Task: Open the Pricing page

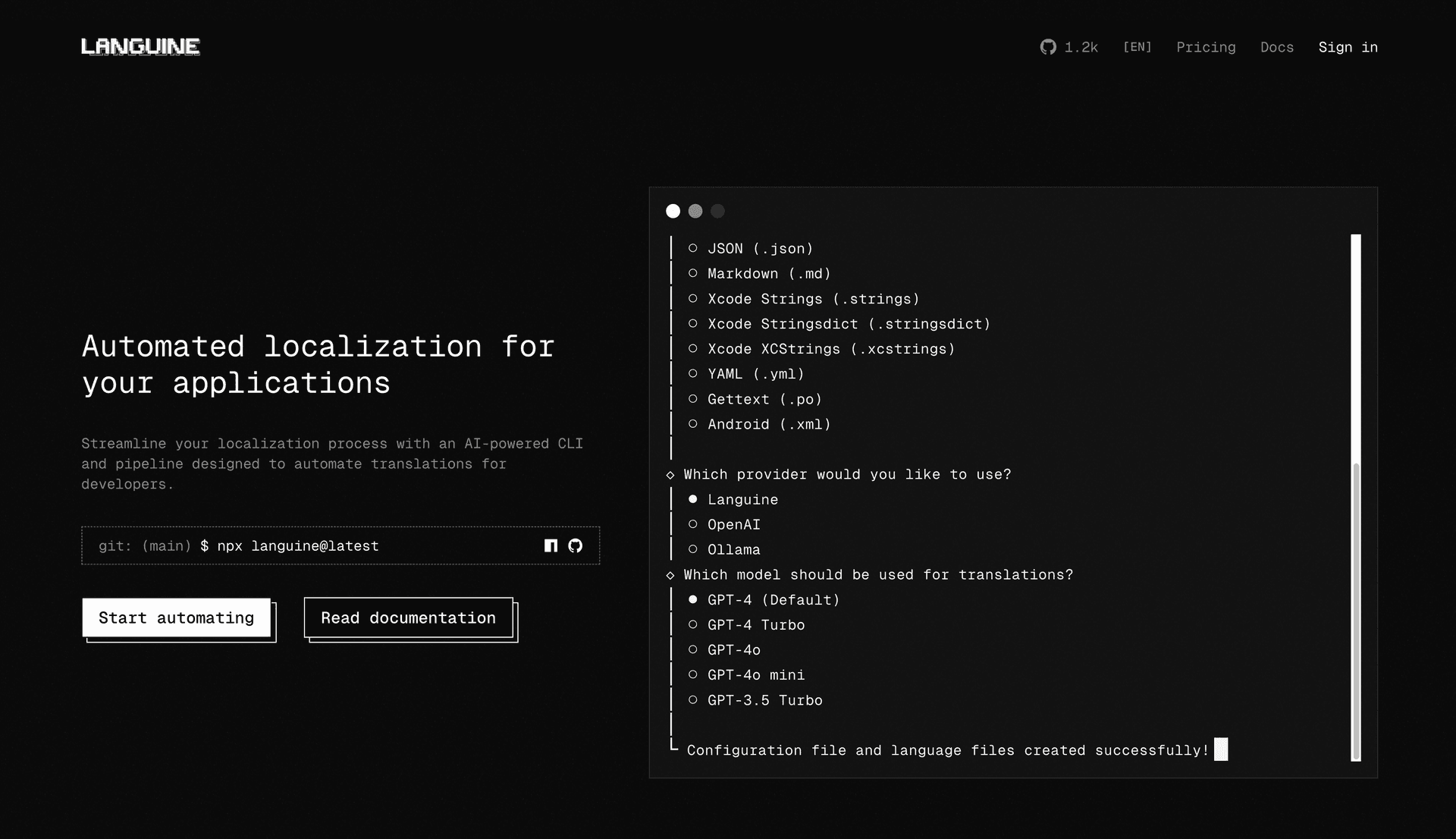Action: tap(1206, 47)
